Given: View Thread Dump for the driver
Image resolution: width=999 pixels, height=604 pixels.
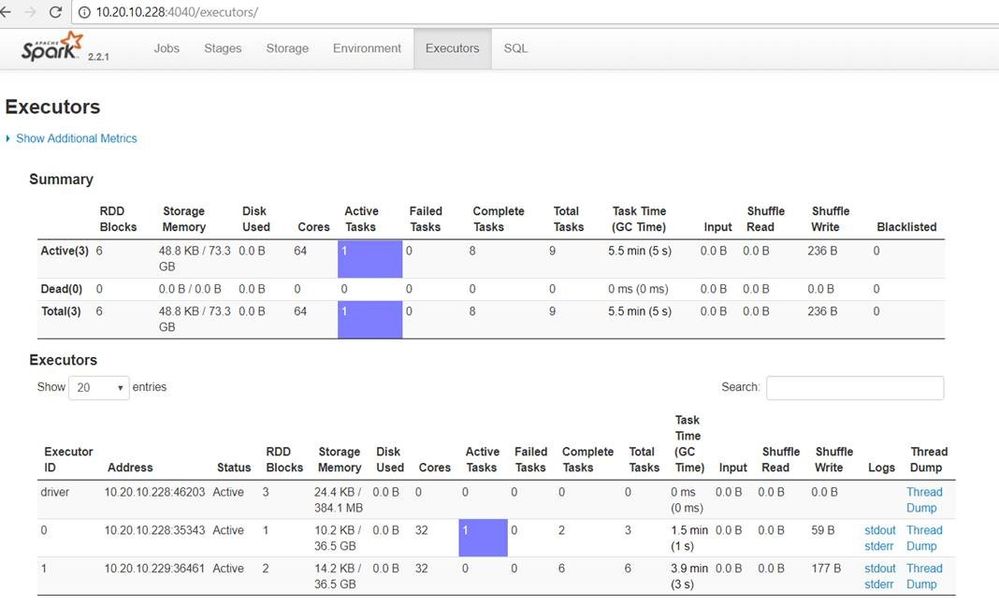Looking at the screenshot, I should click(x=924, y=499).
